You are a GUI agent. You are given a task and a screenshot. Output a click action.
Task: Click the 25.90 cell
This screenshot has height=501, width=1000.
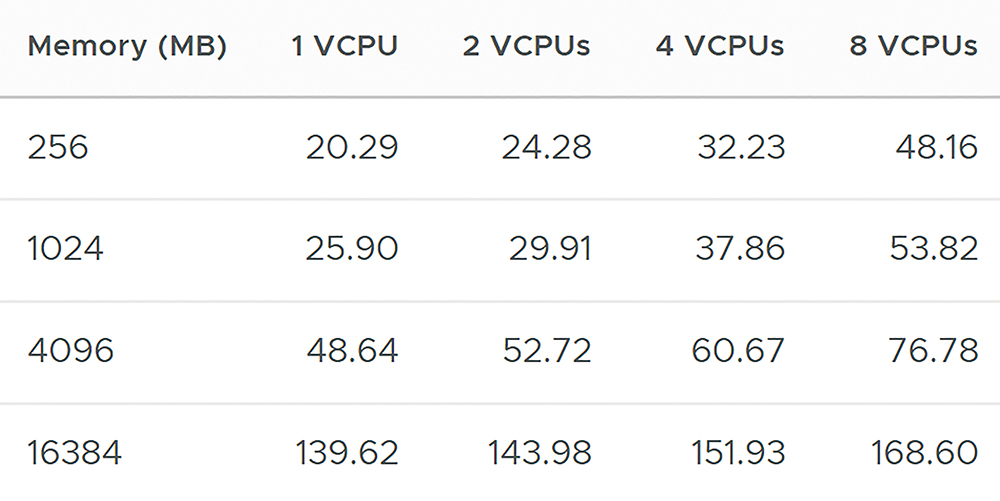click(352, 248)
